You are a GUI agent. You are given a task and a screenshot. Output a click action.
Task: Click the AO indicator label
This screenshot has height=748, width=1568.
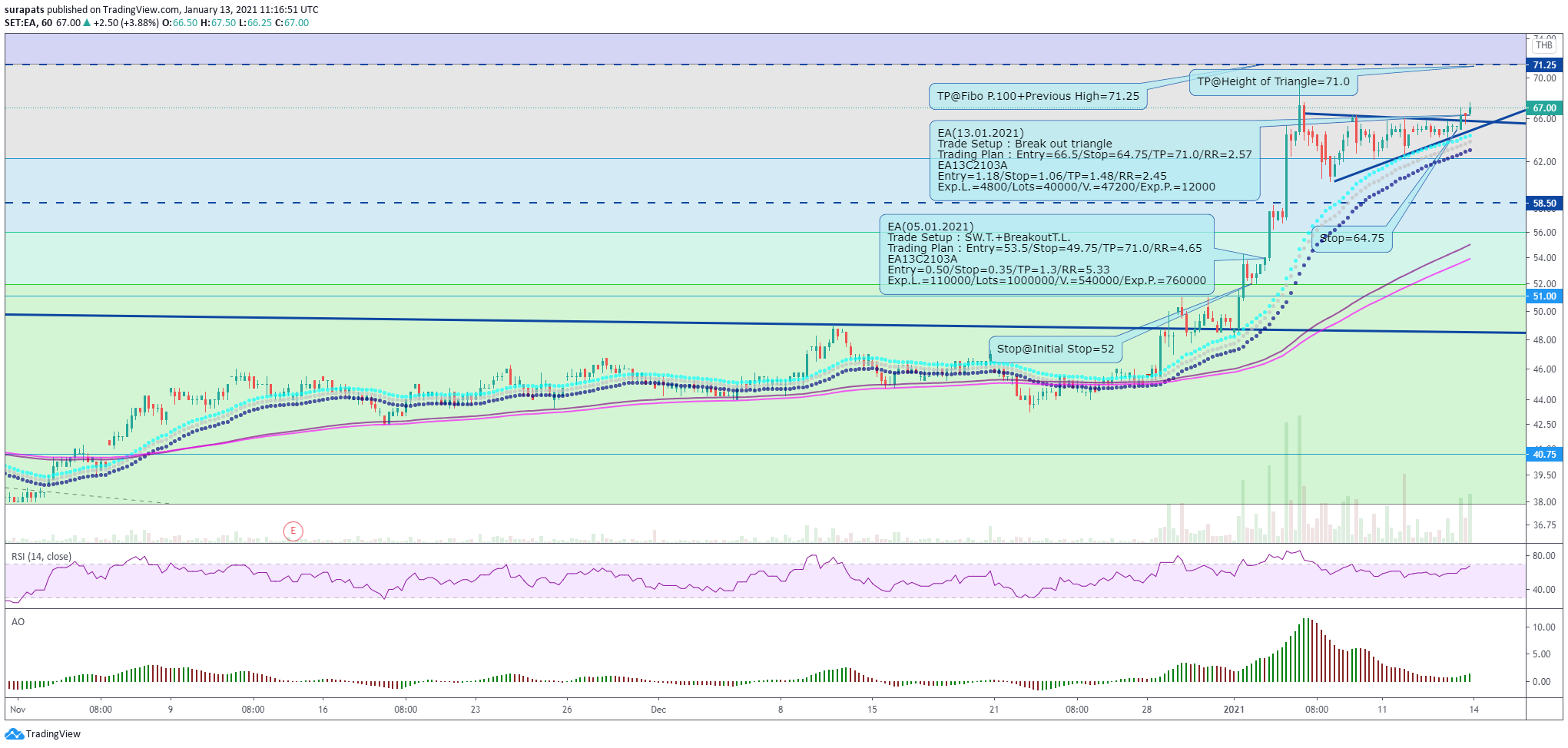coord(18,622)
